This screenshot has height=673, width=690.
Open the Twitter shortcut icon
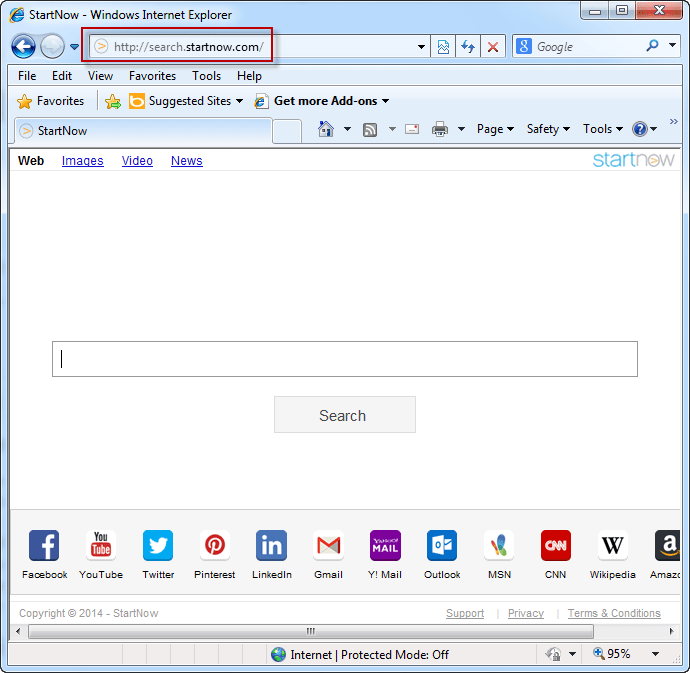[x=158, y=546]
